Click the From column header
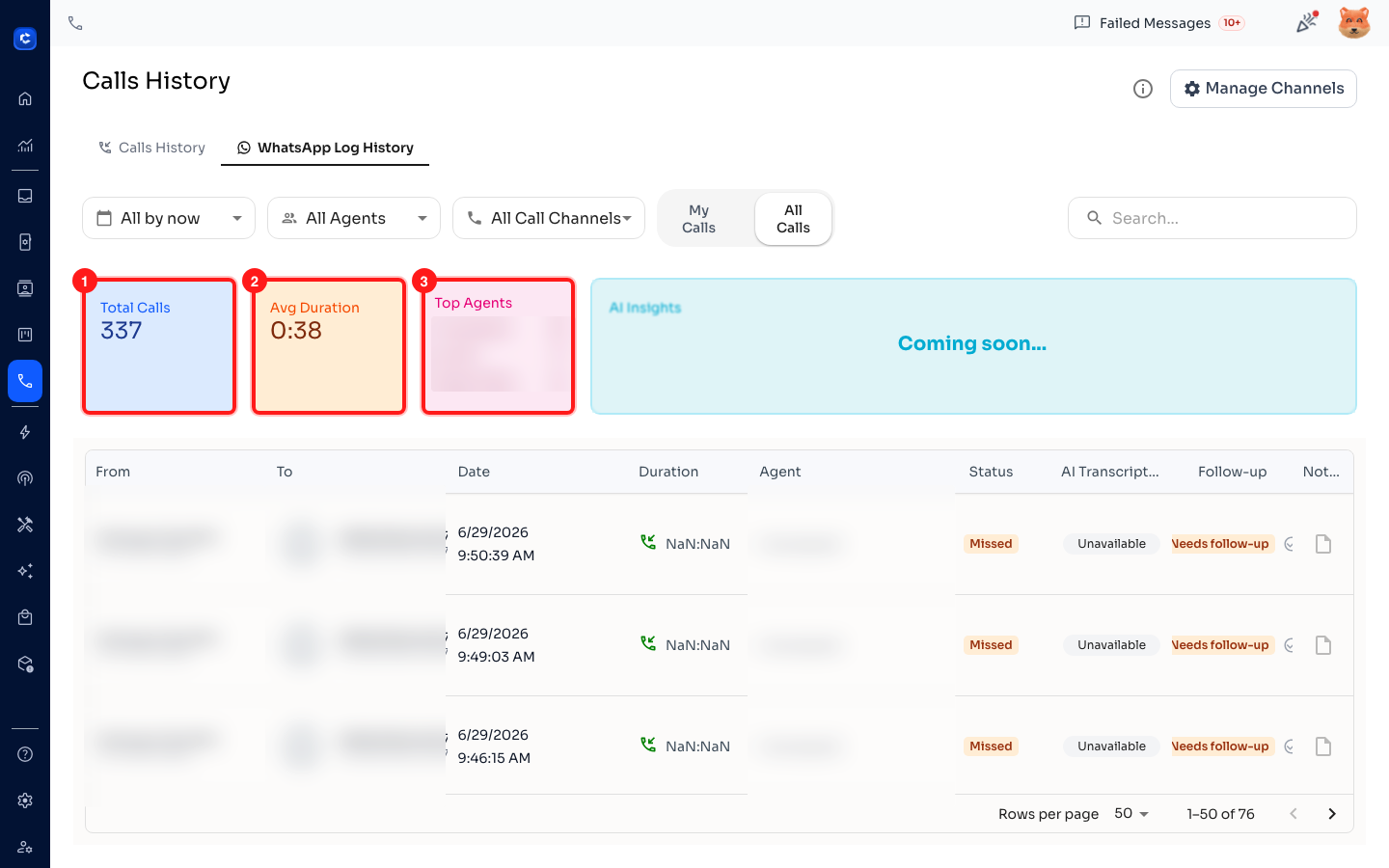This screenshot has width=1389, height=868. coord(113,472)
